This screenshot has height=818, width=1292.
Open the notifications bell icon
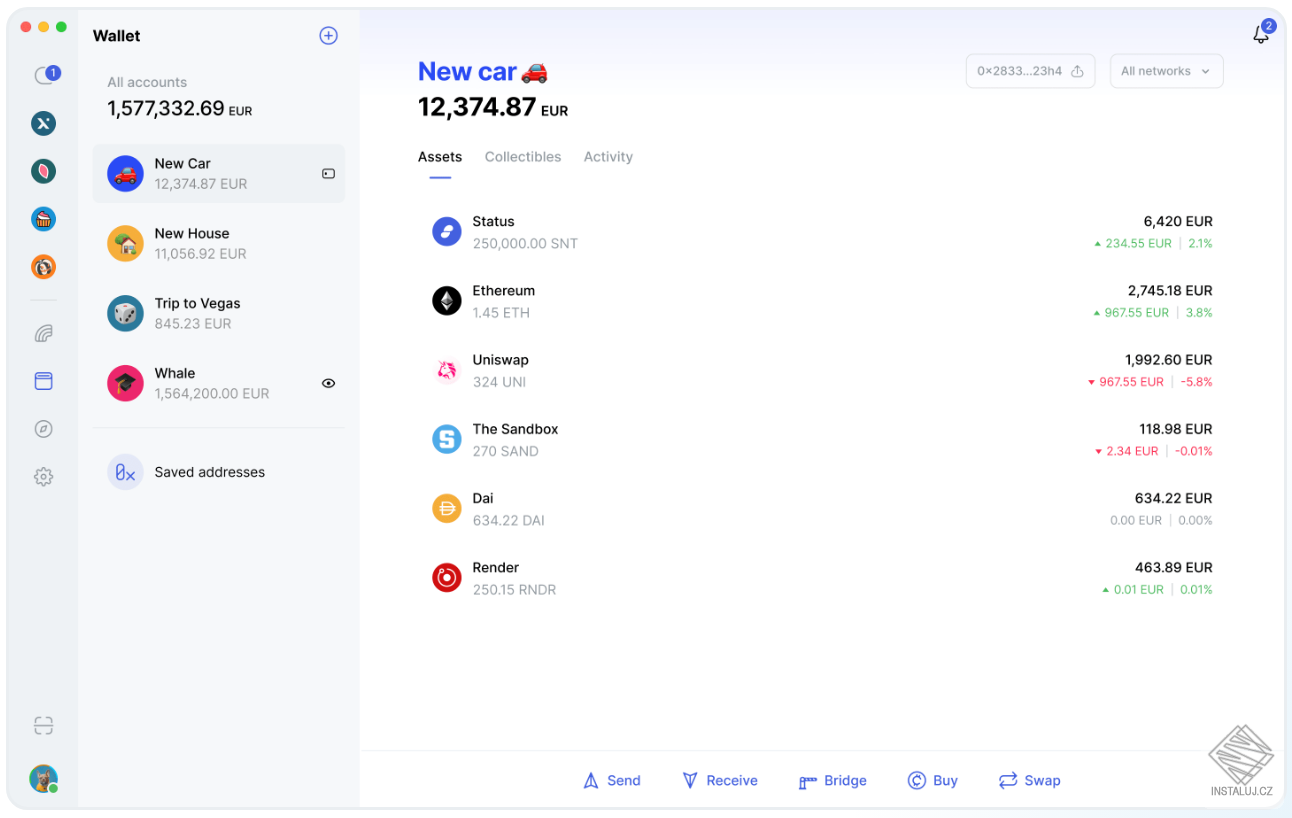[x=1261, y=35]
